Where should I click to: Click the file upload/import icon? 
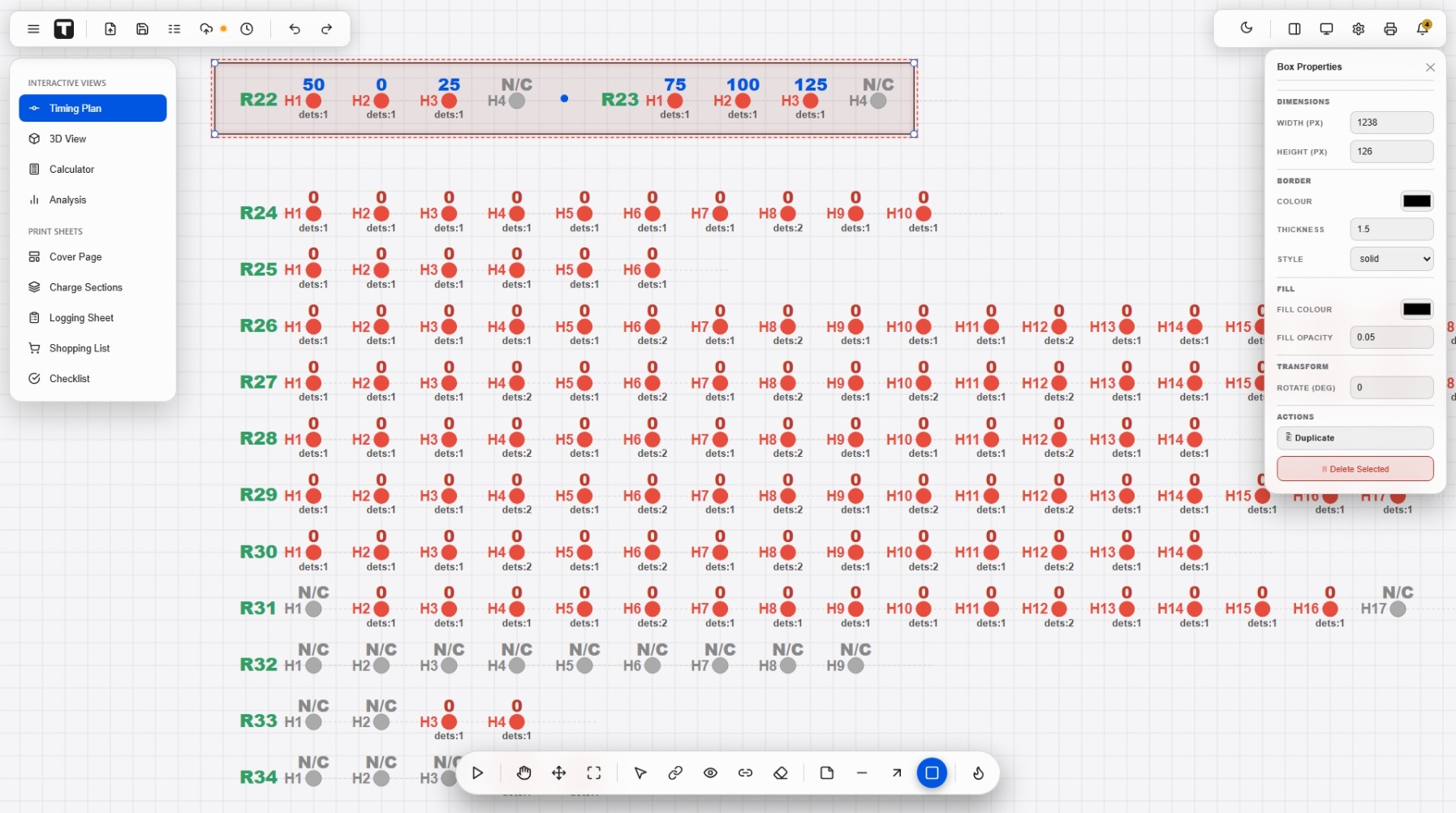pyautogui.click(x=110, y=29)
